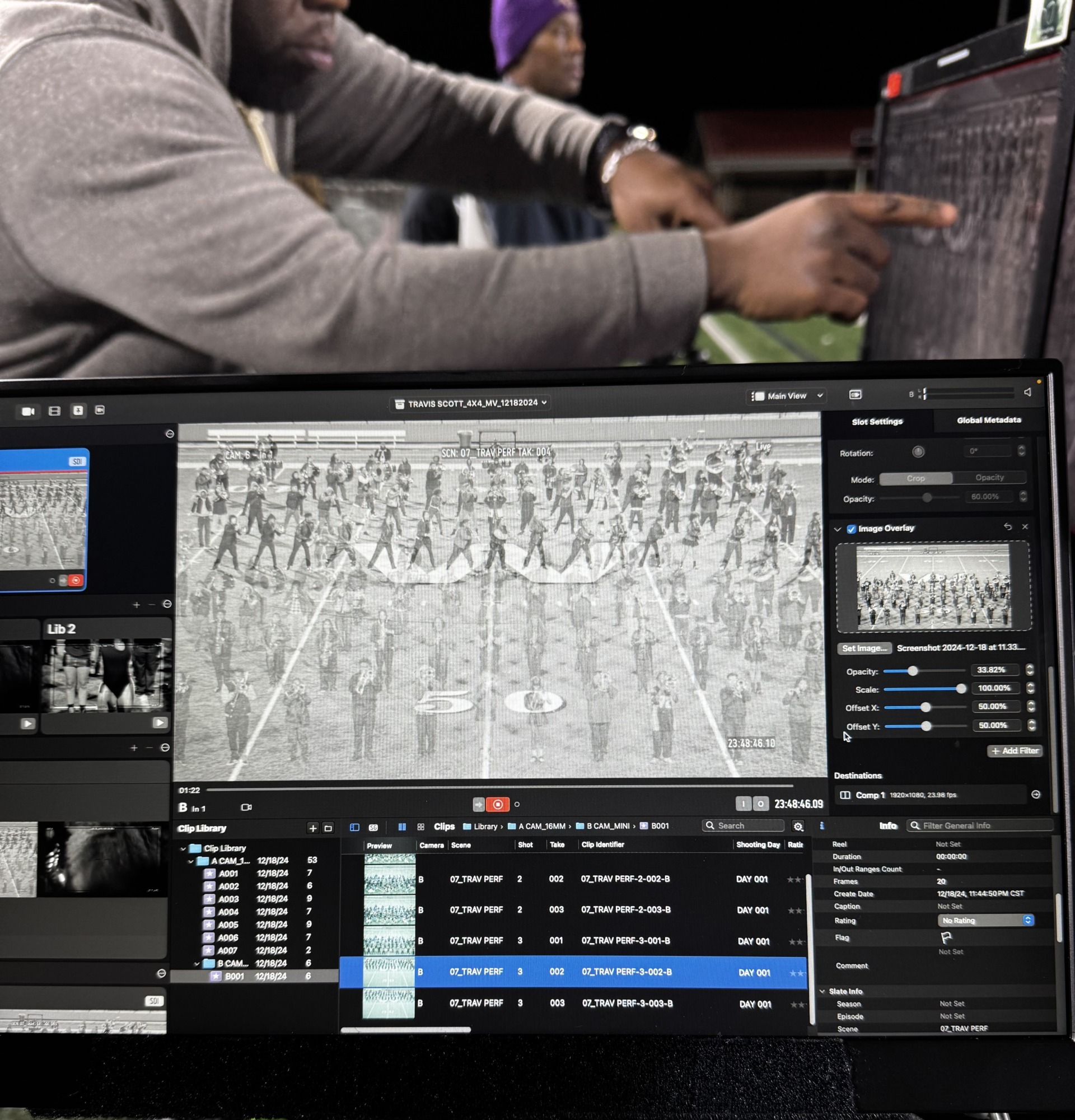Click the gear icon next to Search
1075x1120 pixels.
pyautogui.click(x=797, y=827)
